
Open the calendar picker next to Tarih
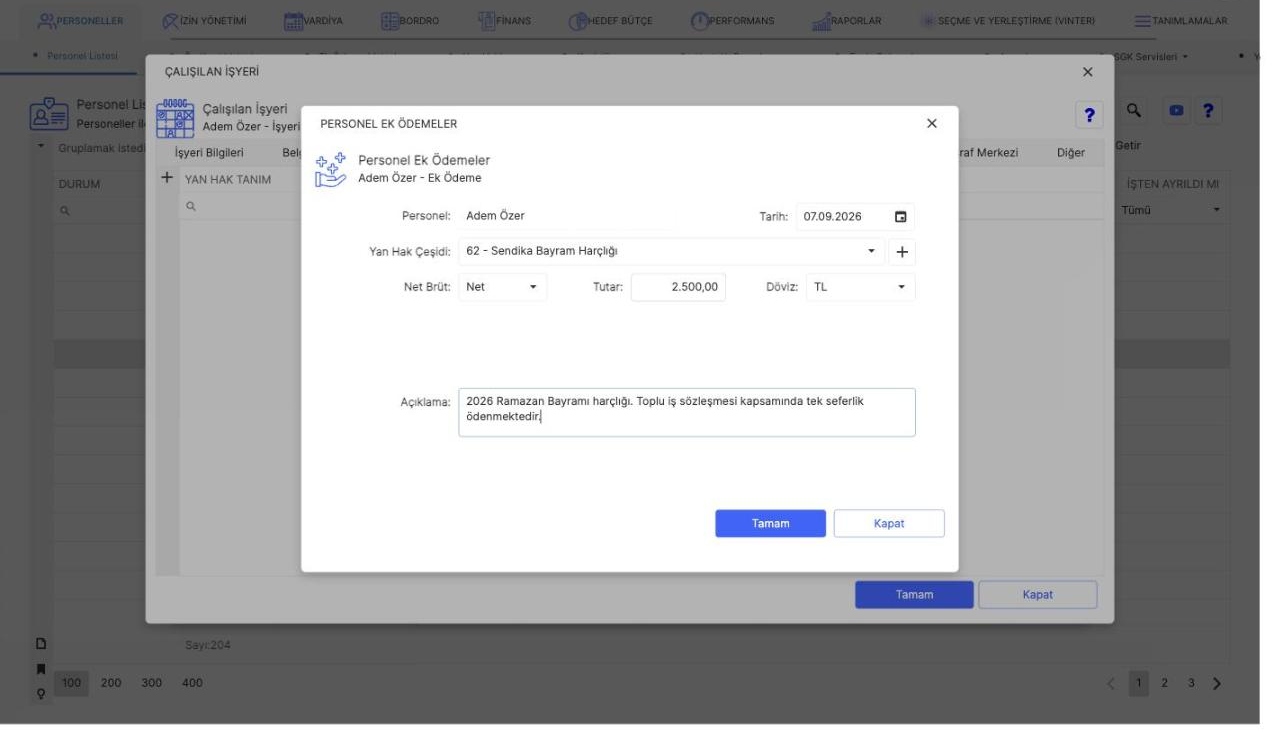(x=900, y=217)
